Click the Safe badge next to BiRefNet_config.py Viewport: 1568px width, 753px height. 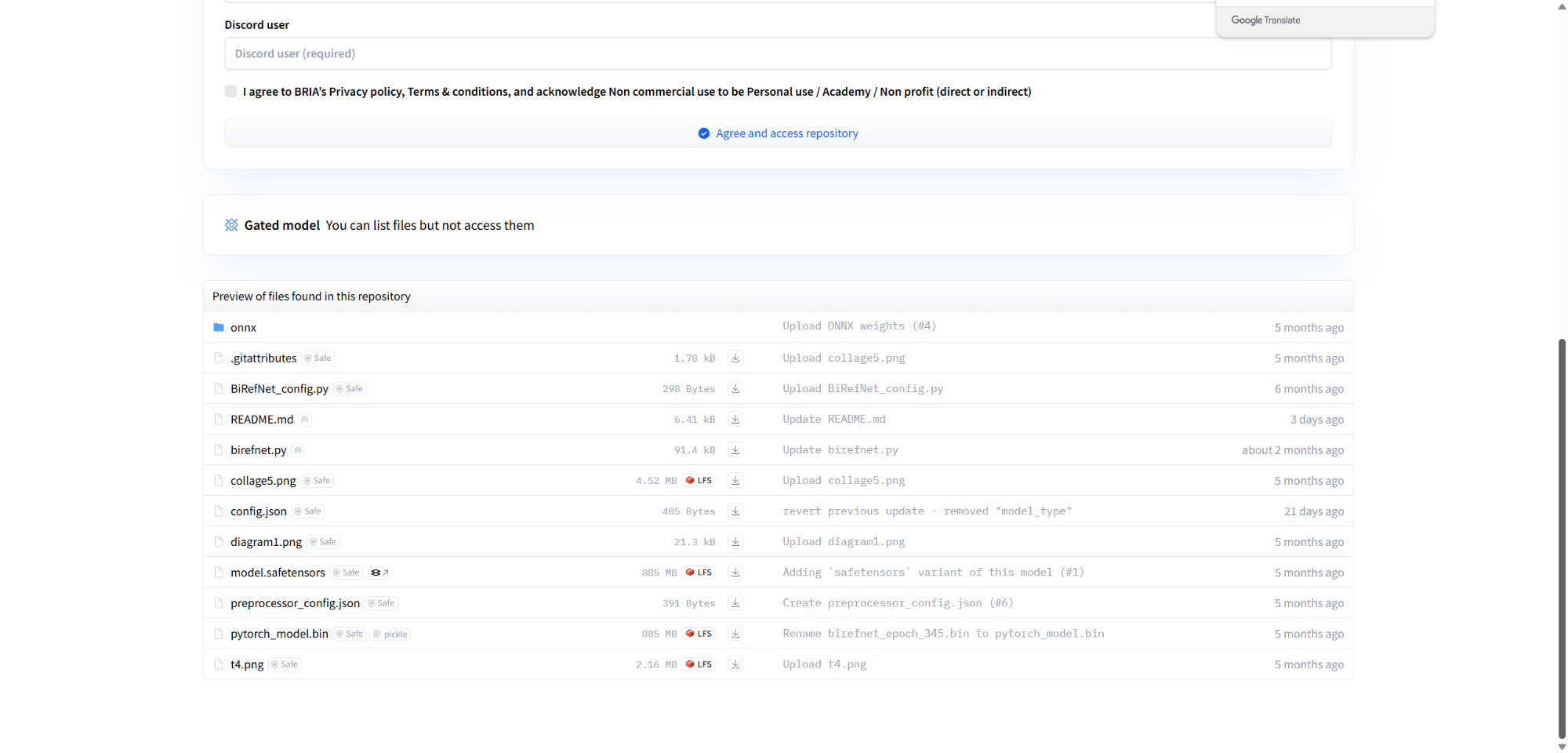[350, 389]
